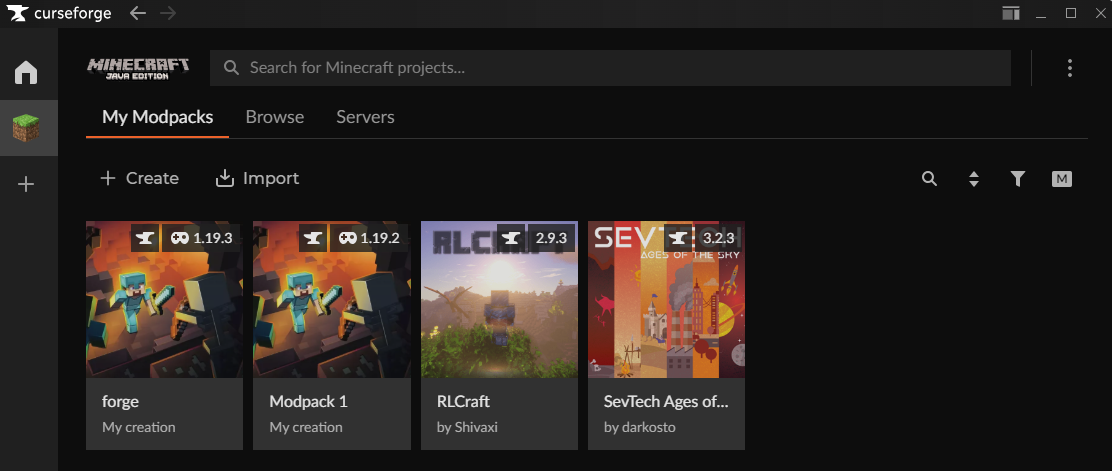
Task: Open the forge modpack thumbnail
Action: pos(165,299)
